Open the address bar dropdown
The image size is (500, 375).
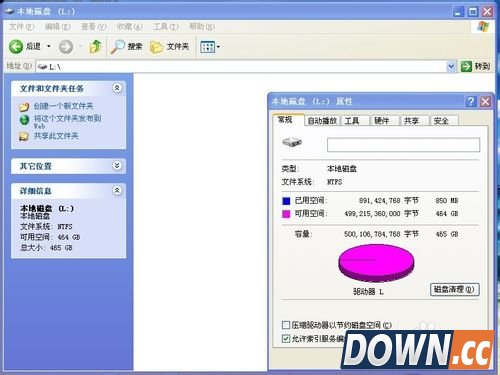[451, 67]
